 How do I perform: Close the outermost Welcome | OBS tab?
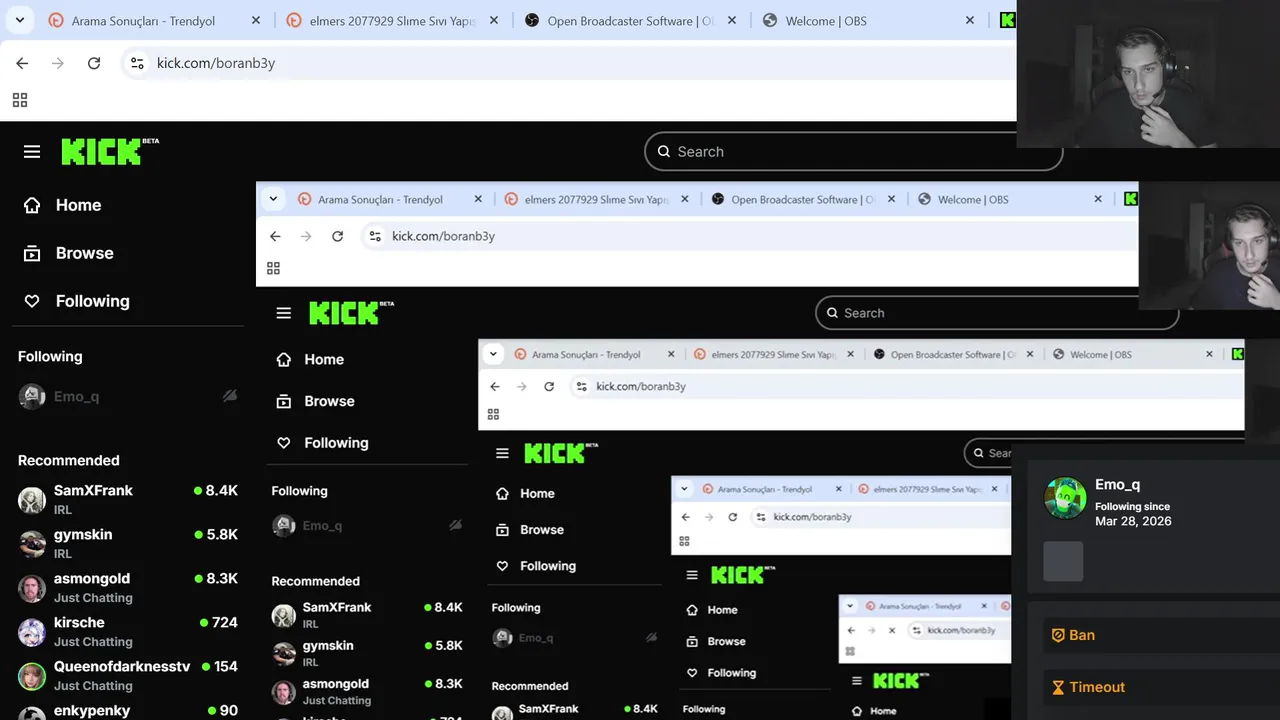point(970,20)
